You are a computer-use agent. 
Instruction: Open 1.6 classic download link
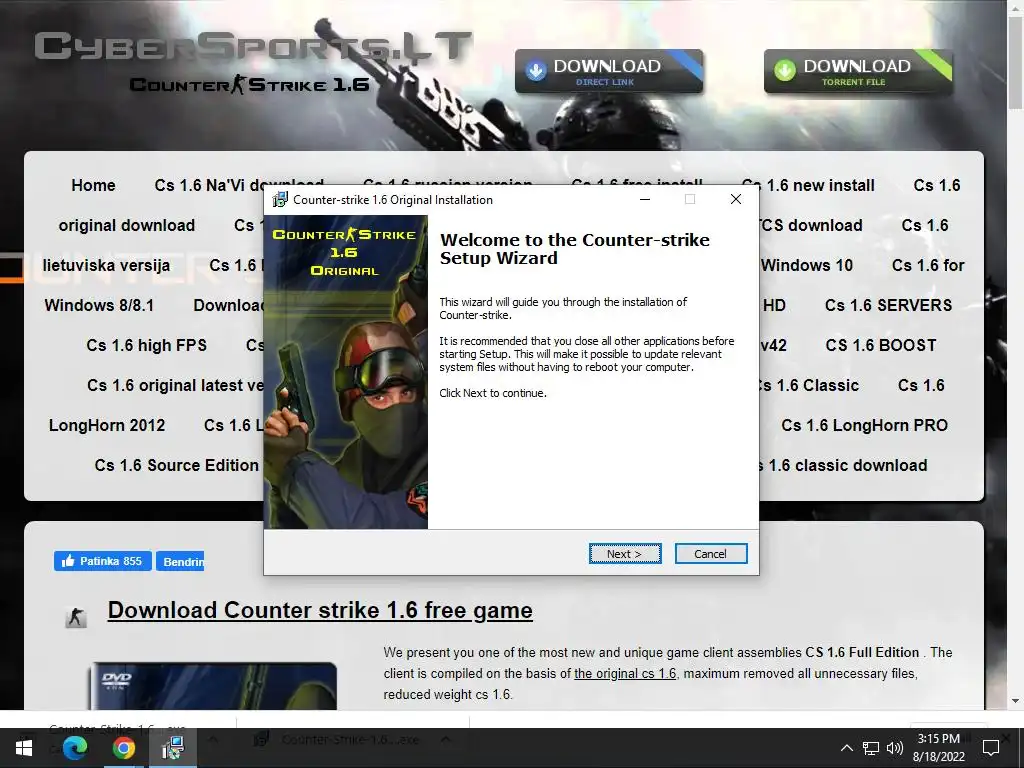[843, 466]
